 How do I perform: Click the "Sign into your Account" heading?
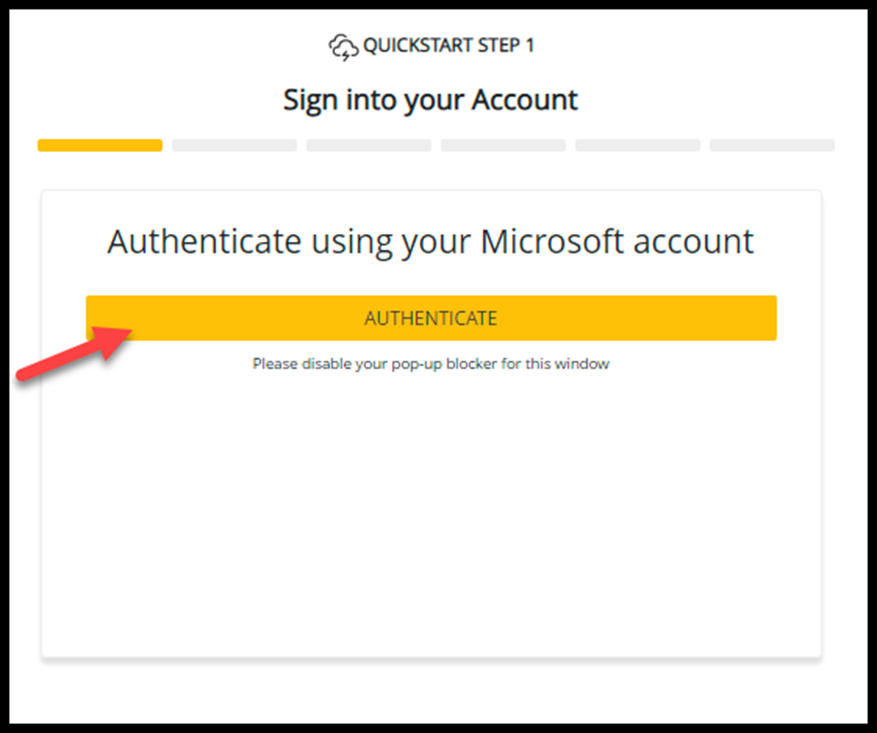point(431,100)
